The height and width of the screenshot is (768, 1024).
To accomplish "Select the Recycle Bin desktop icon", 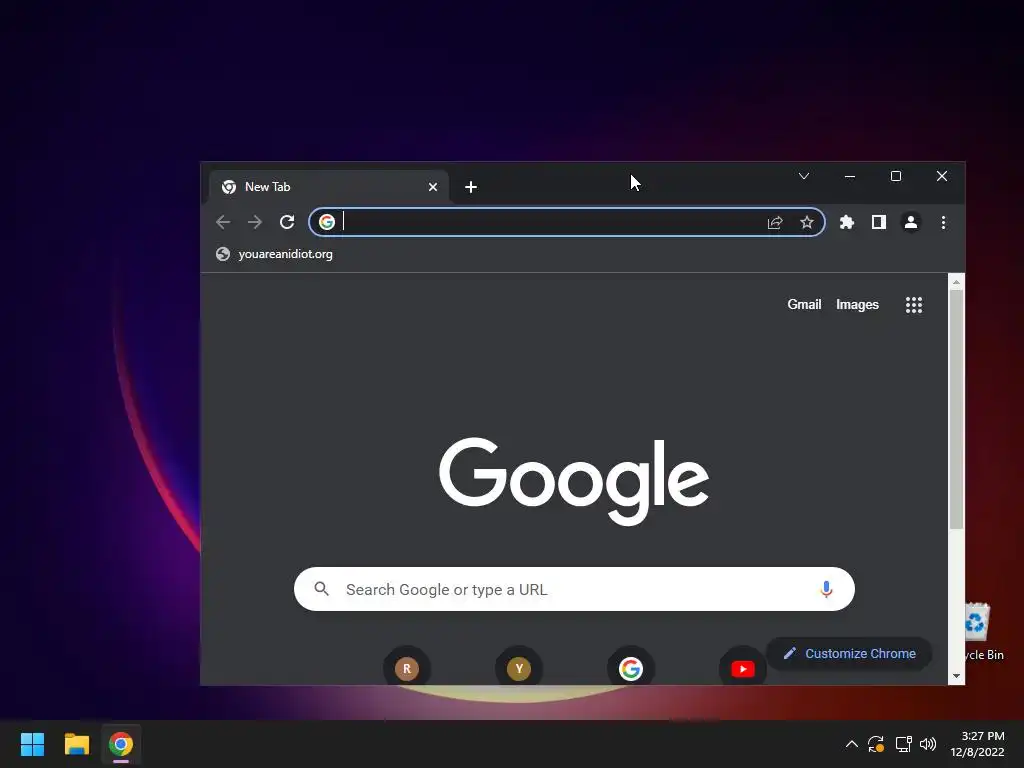I will point(984,632).
